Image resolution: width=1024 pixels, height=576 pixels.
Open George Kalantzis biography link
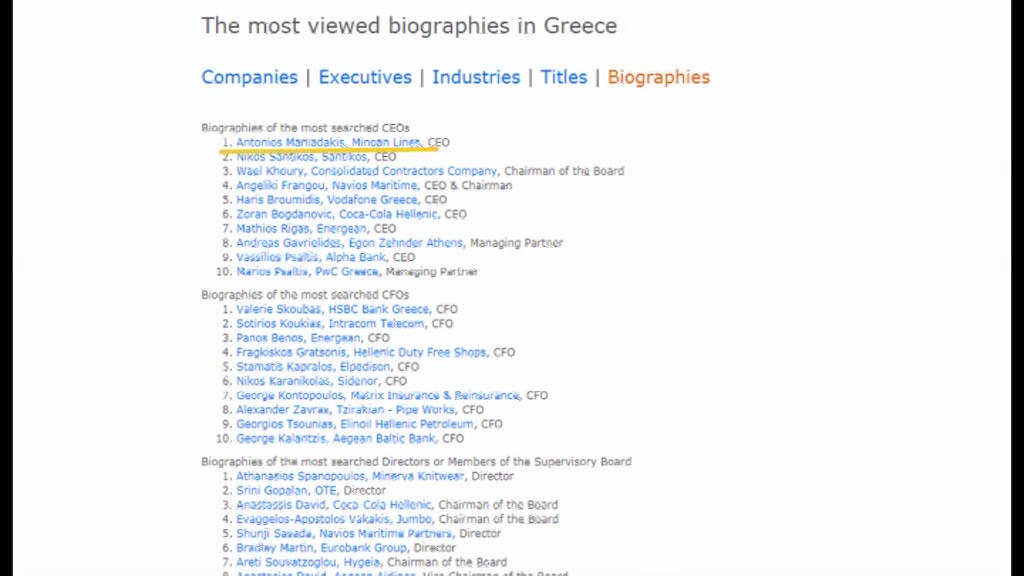coord(280,438)
